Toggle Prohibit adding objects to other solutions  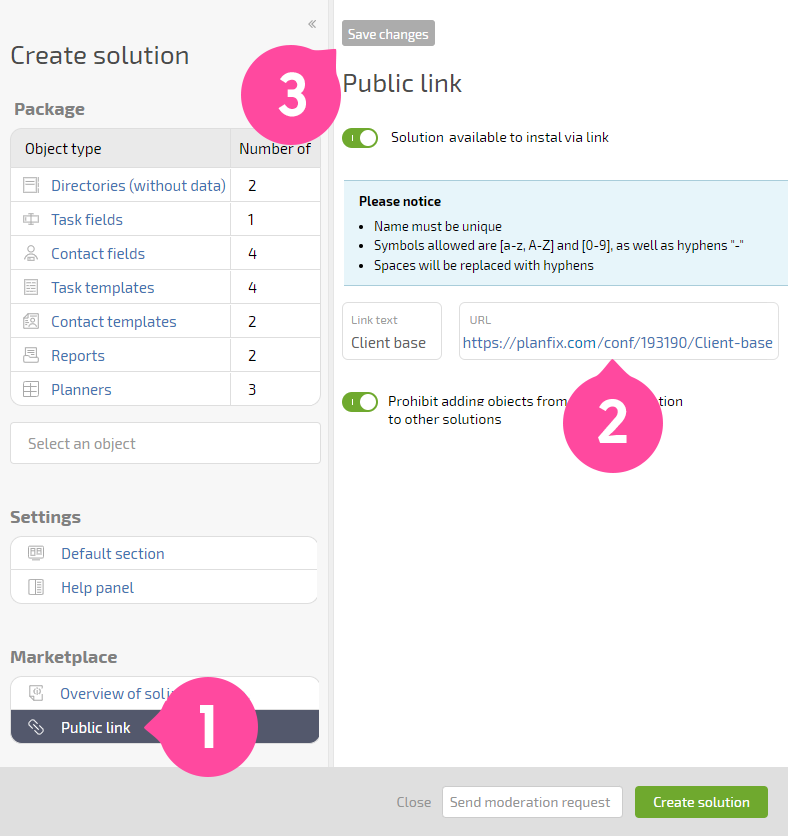tap(360, 402)
